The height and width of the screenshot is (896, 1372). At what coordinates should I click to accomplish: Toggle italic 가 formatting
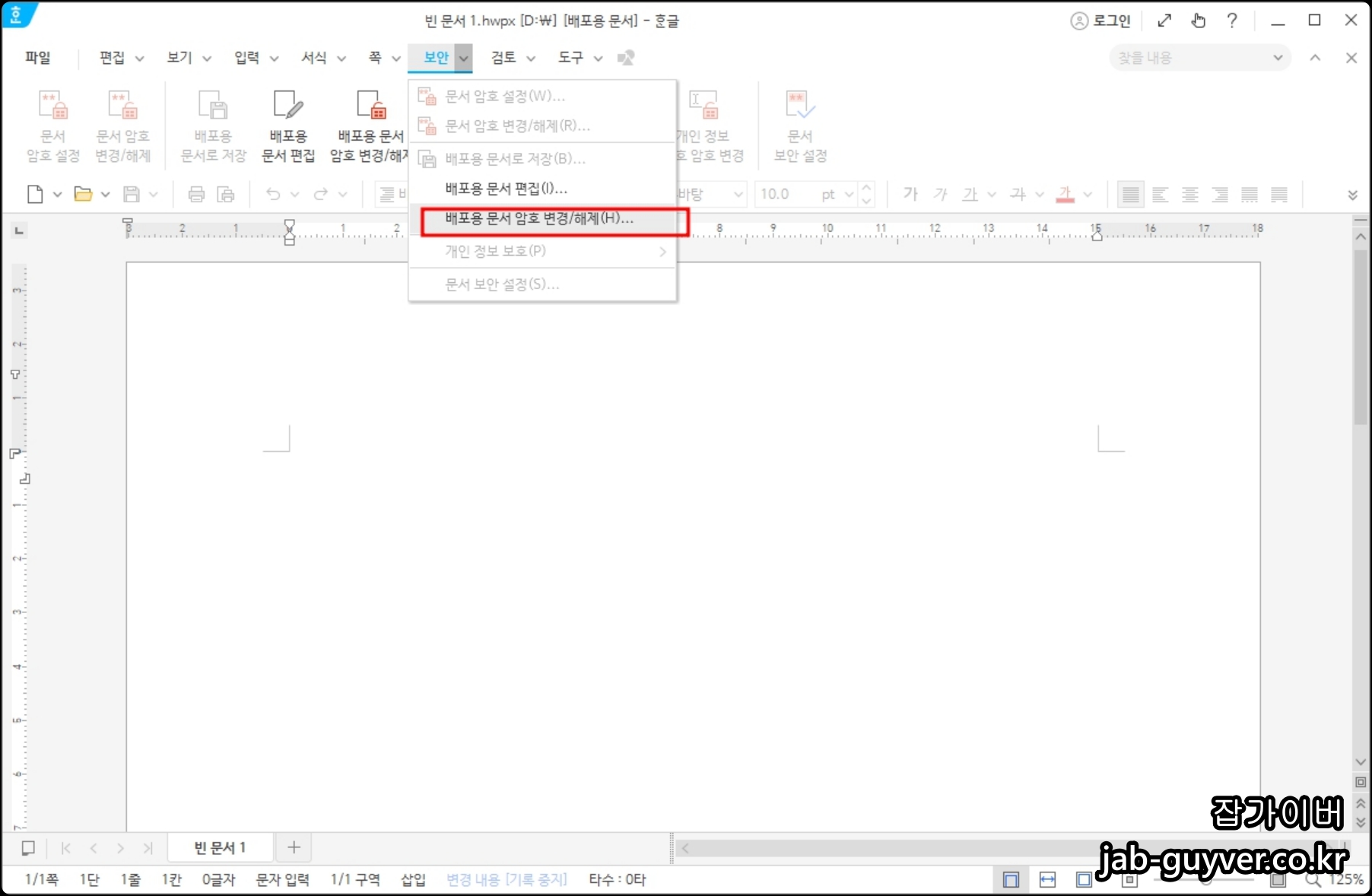[941, 195]
